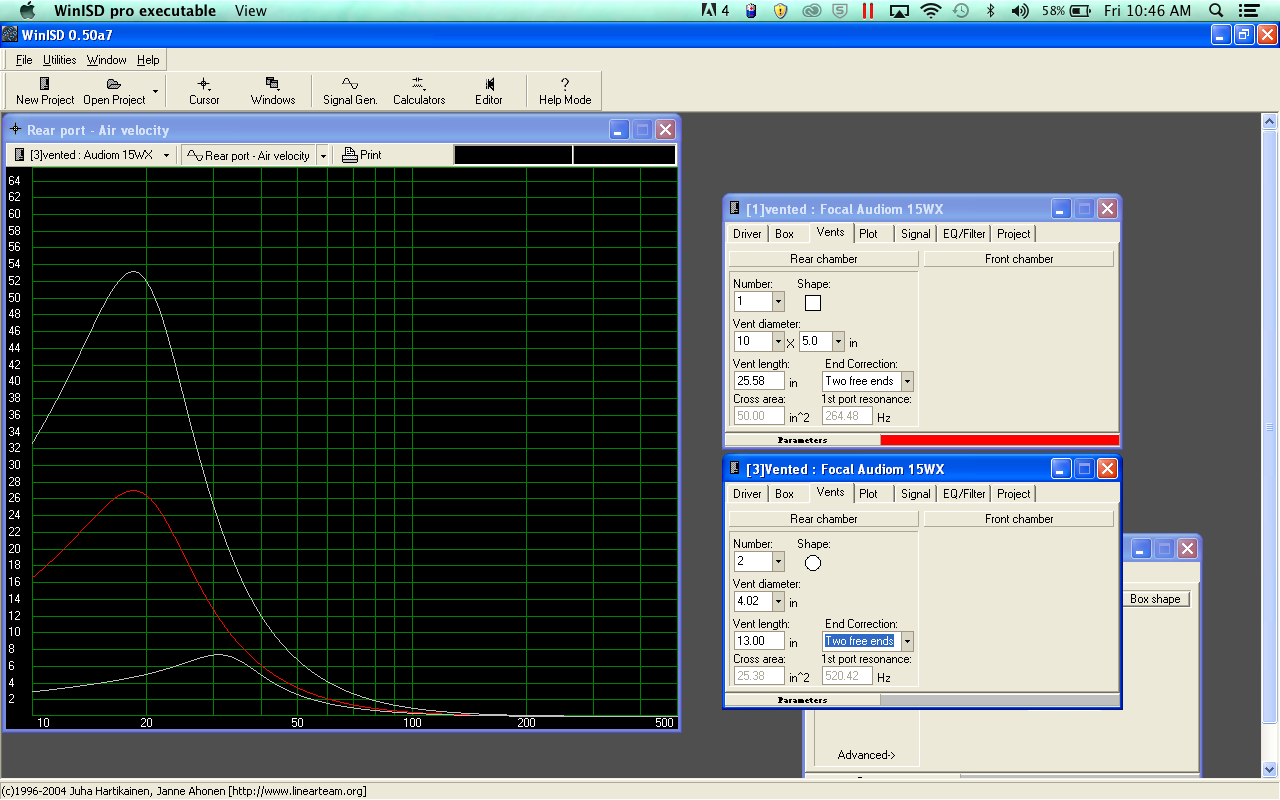Select the Cursor tool icon
Screen dimensions: 1280x800
point(204,90)
